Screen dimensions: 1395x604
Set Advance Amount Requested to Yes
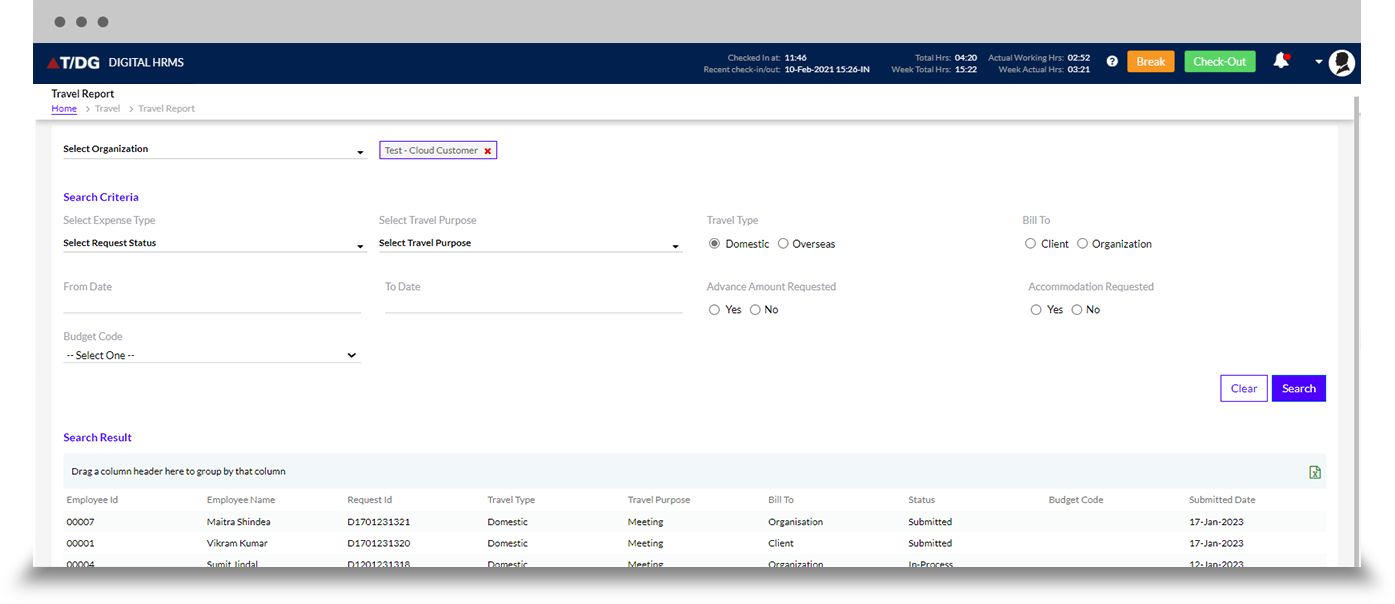coord(714,310)
